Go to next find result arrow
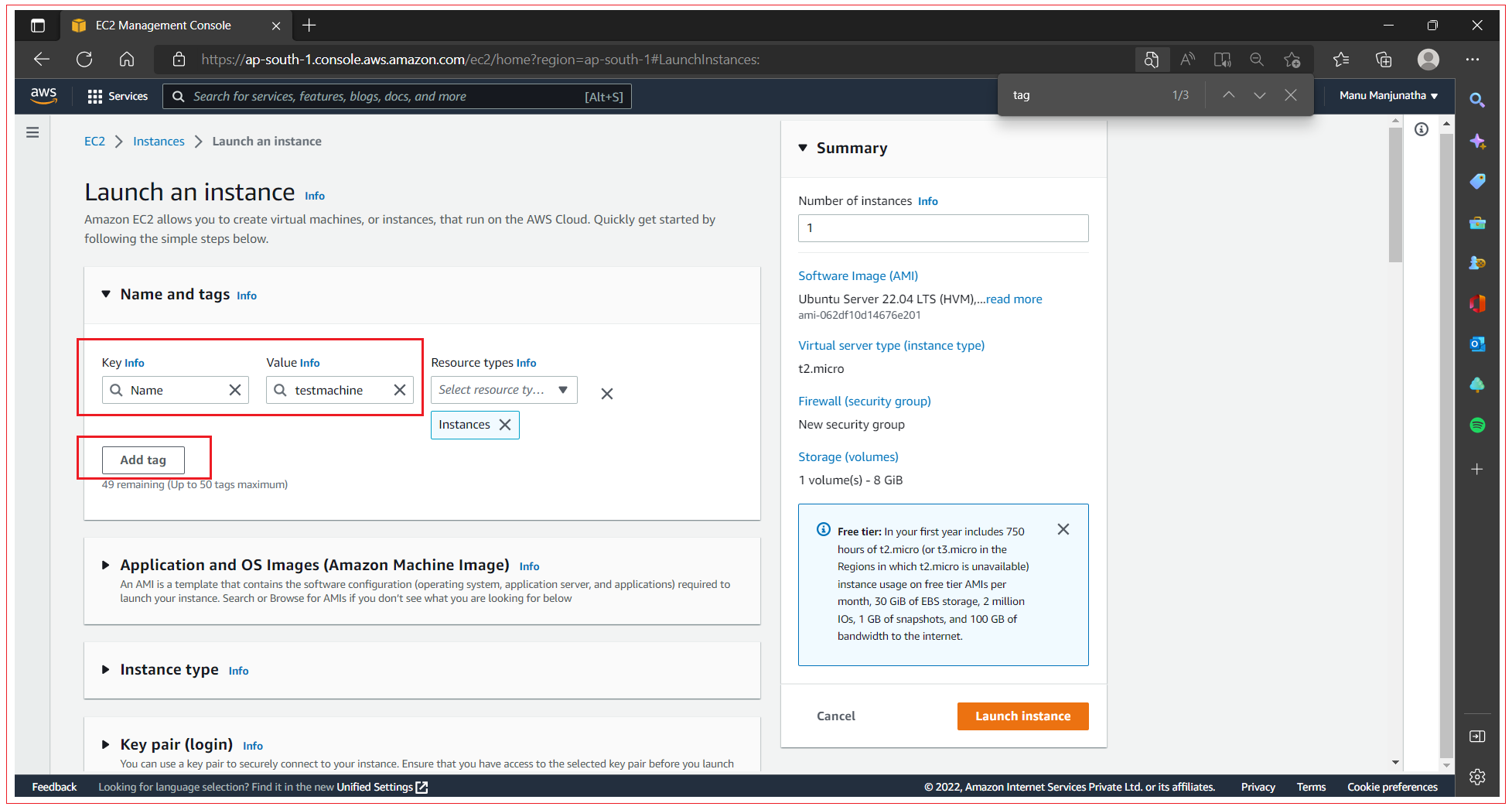The width and height of the screenshot is (1512, 810). point(1259,95)
